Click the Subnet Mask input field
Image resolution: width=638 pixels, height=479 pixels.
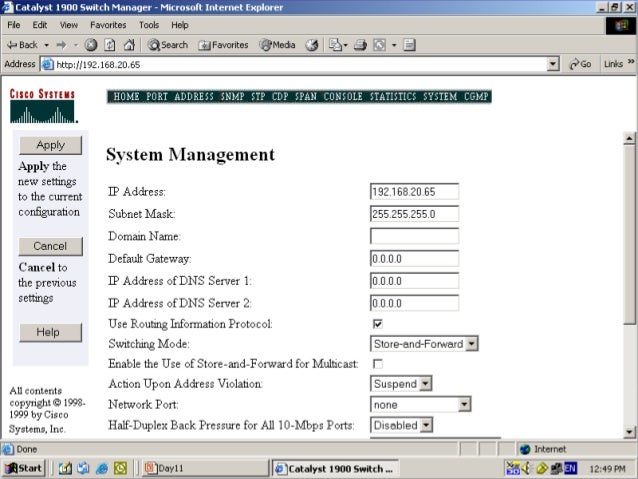(x=414, y=214)
